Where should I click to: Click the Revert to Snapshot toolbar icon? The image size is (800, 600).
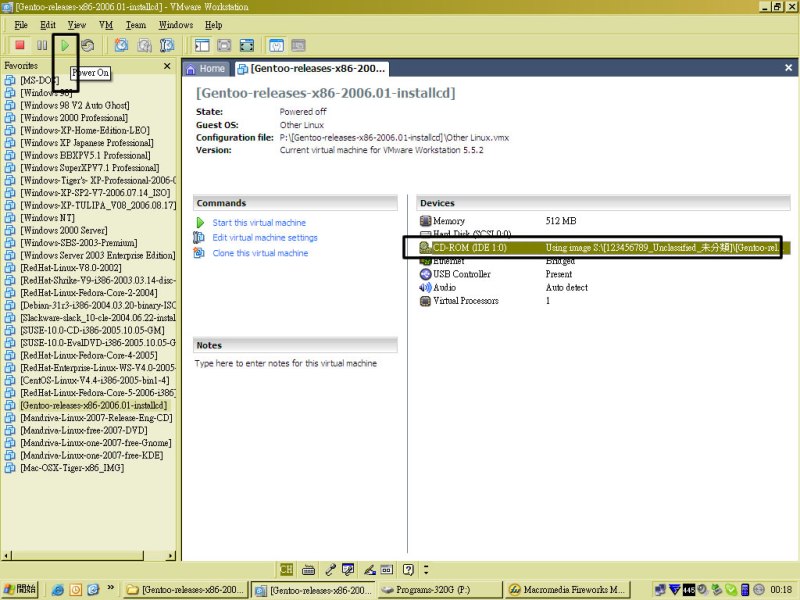144,45
